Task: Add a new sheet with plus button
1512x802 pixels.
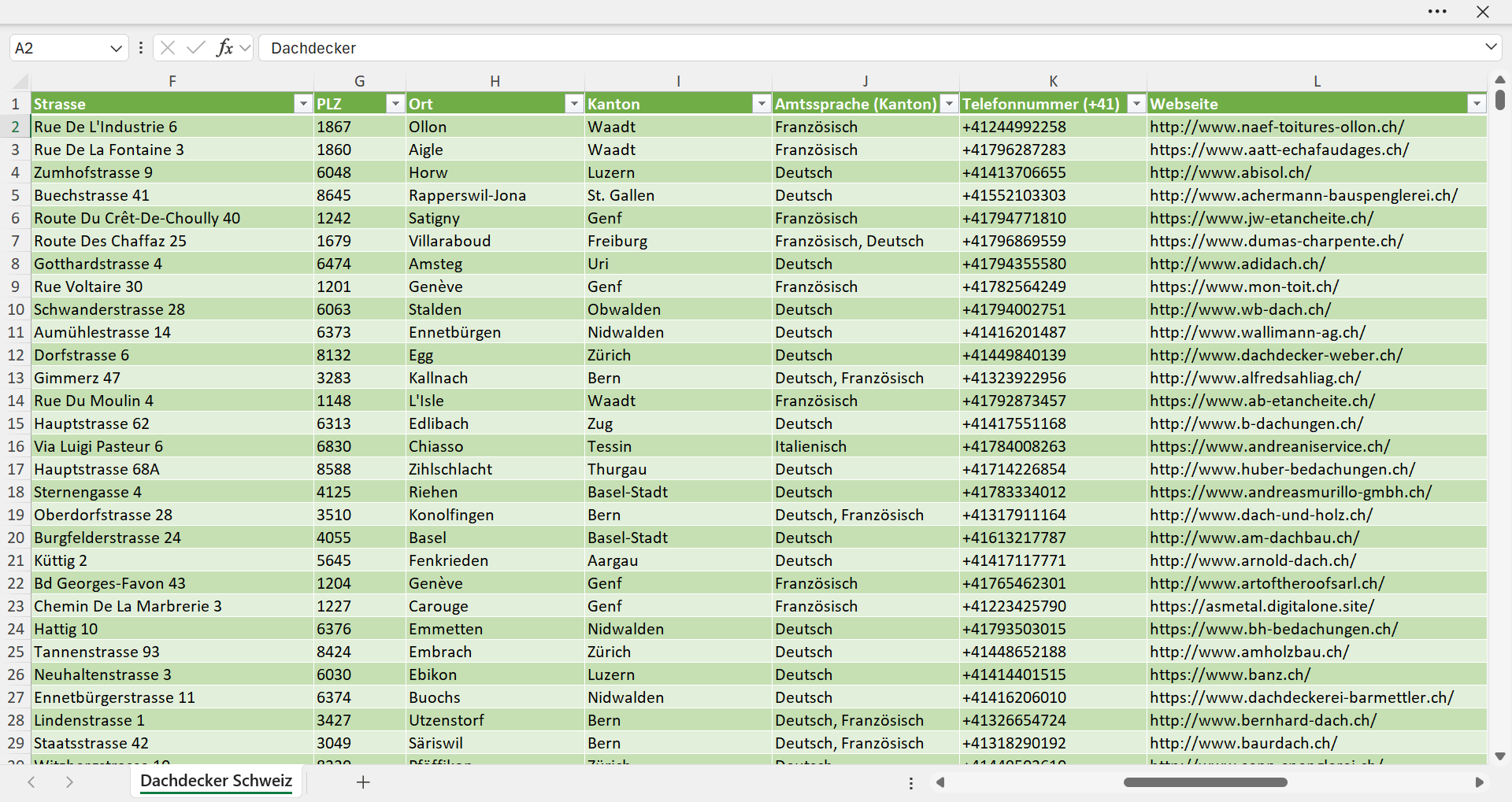Action: tap(363, 782)
